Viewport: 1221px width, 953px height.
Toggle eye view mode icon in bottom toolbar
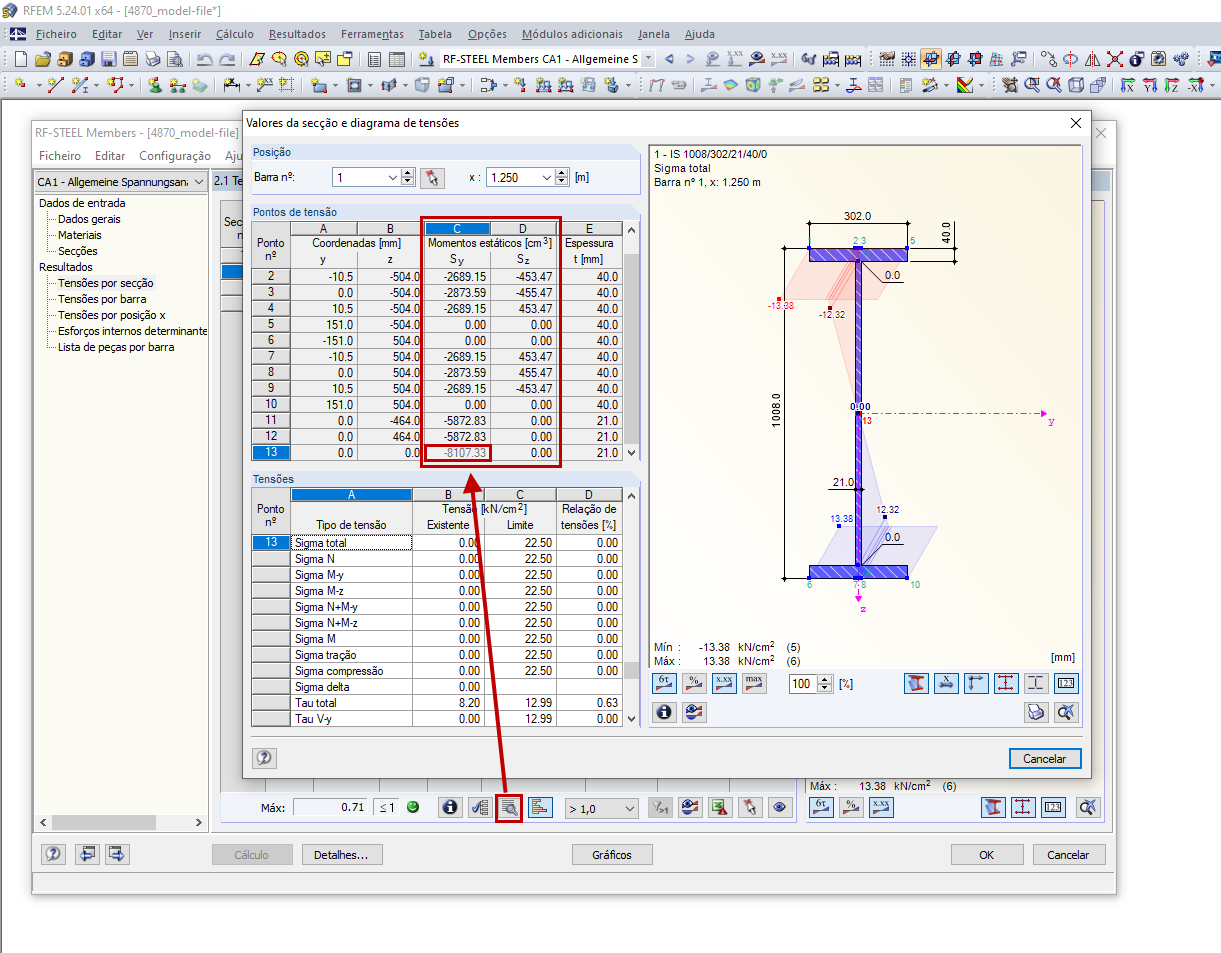tap(780, 807)
